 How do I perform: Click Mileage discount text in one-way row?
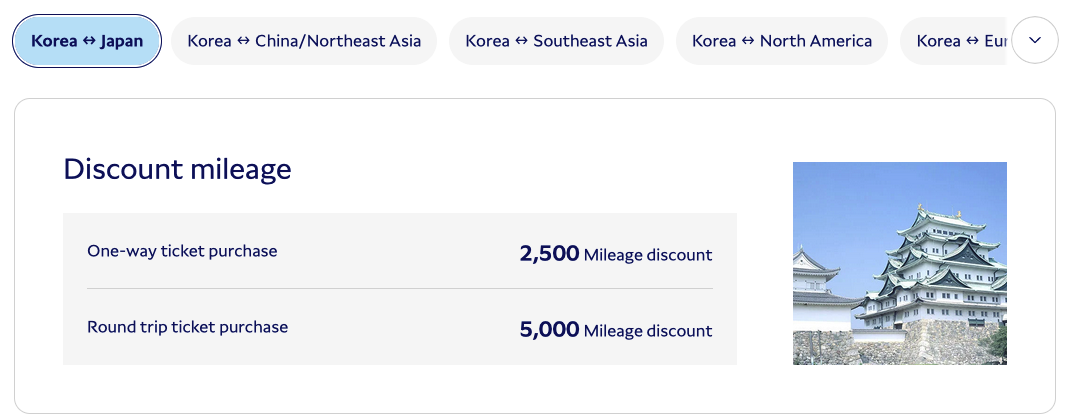click(648, 255)
